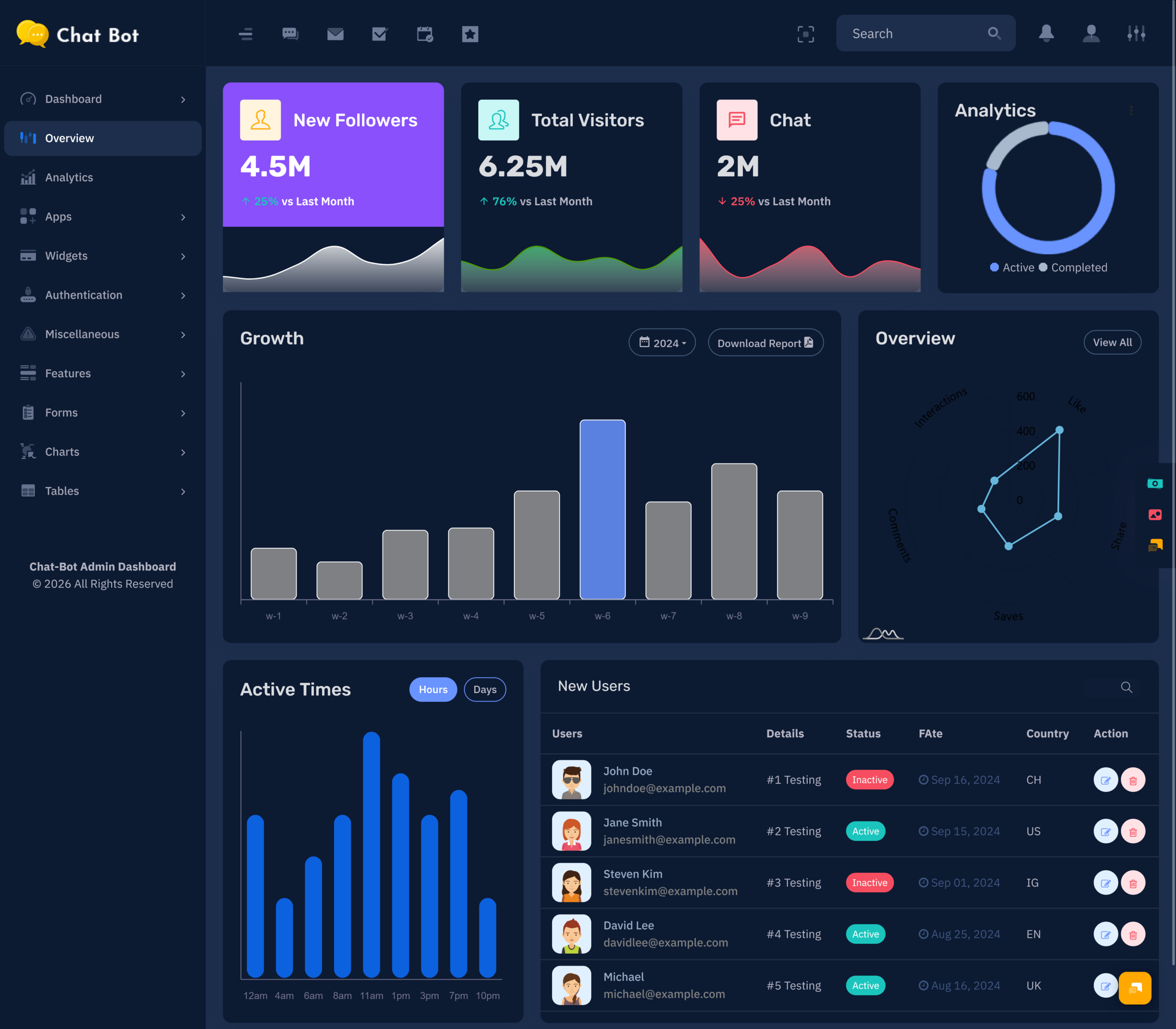This screenshot has width=1176, height=1029.
Task: Edit Jane Smith user row
Action: (1105, 831)
